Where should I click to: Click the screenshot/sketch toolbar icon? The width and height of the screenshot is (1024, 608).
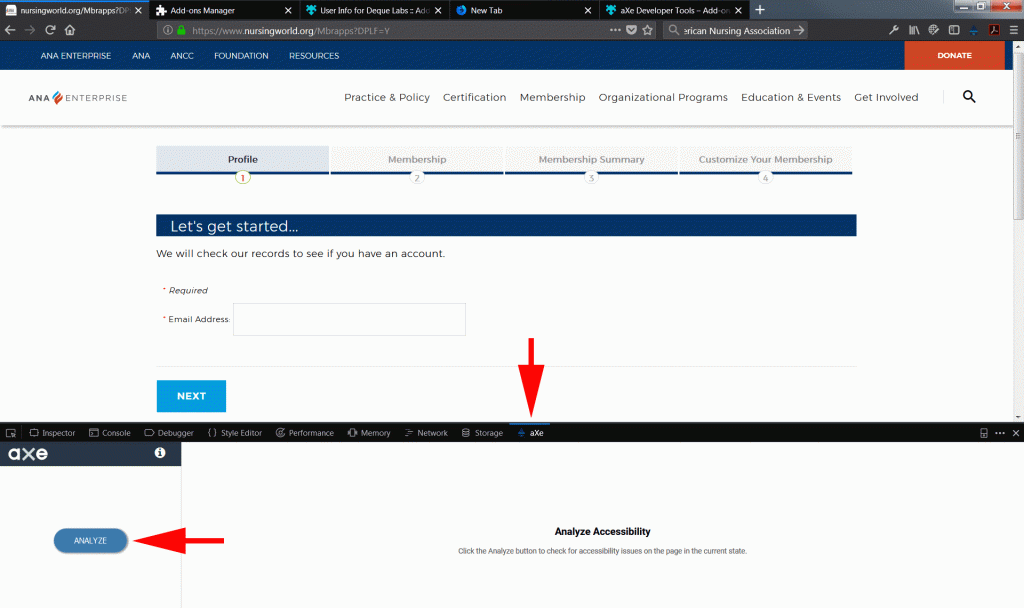point(932,30)
